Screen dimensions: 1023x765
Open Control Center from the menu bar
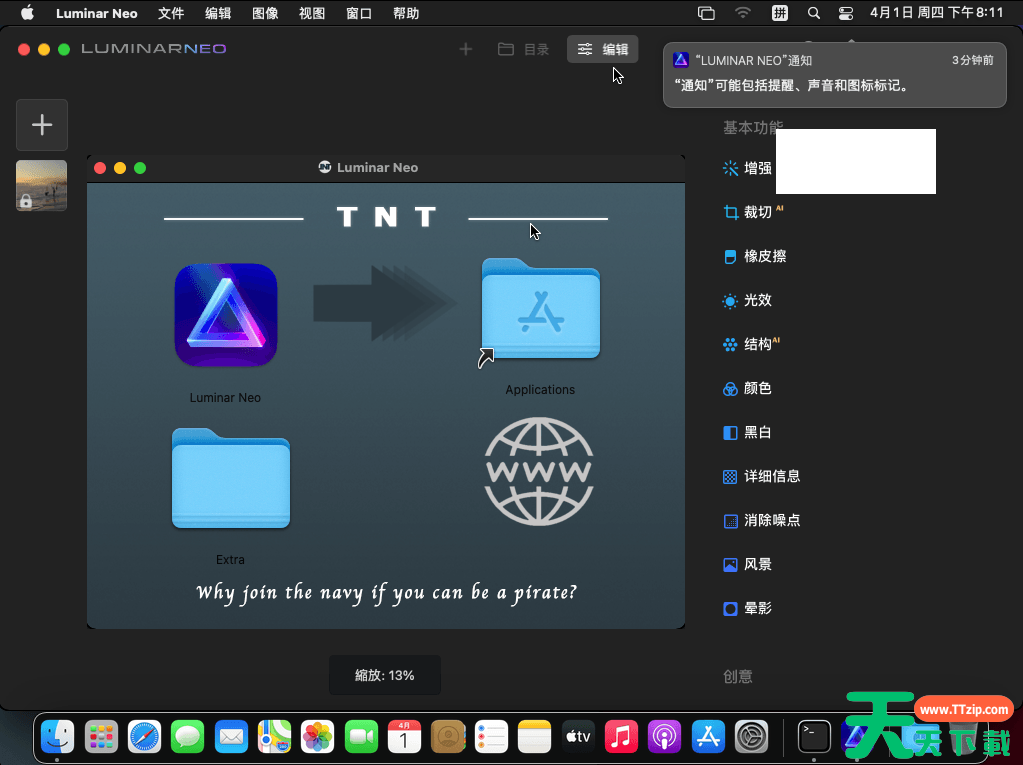pyautogui.click(x=846, y=13)
